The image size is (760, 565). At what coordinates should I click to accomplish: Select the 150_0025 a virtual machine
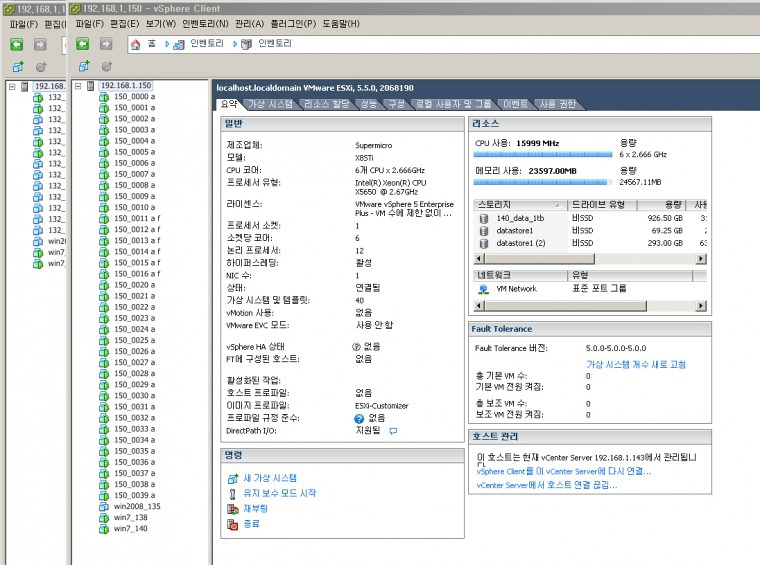pos(135,340)
